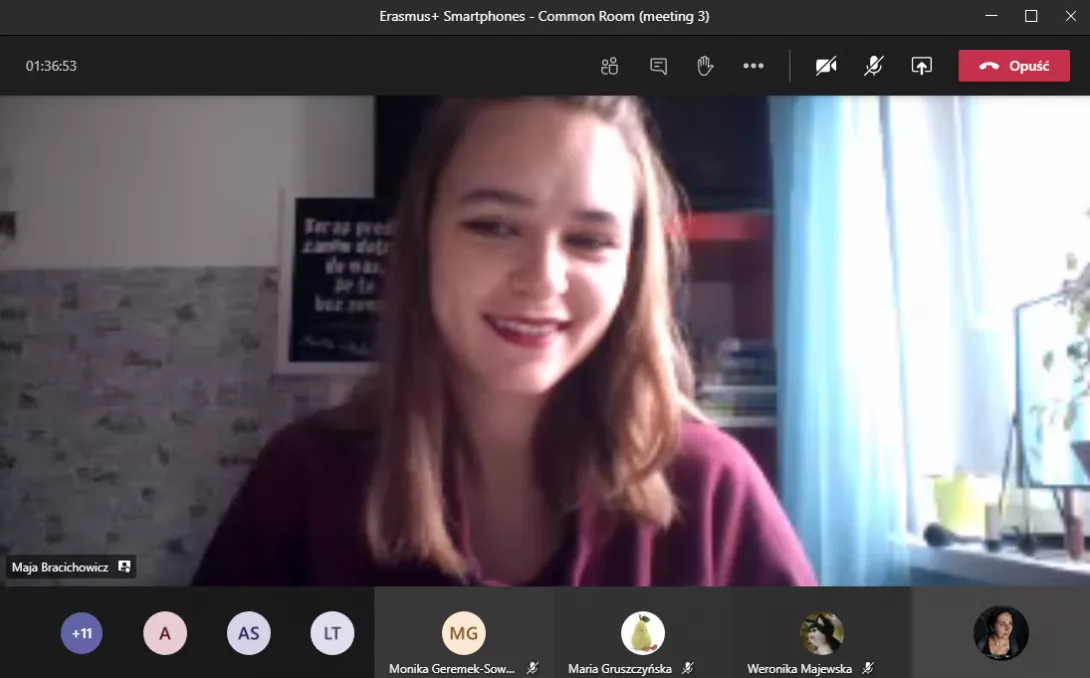Viewport: 1090px width, 678px height.
Task: Maximize the meeting window
Action: (x=1031, y=16)
